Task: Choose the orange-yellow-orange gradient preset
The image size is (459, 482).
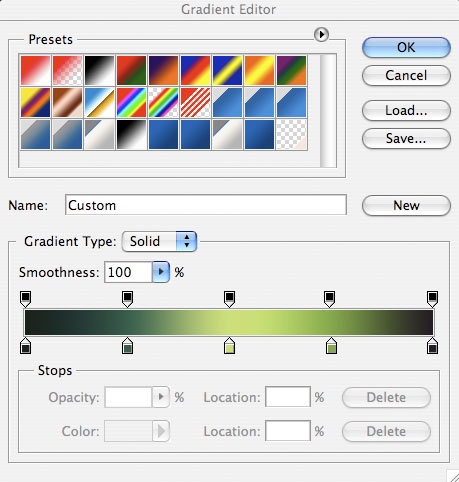Action: coord(259,70)
